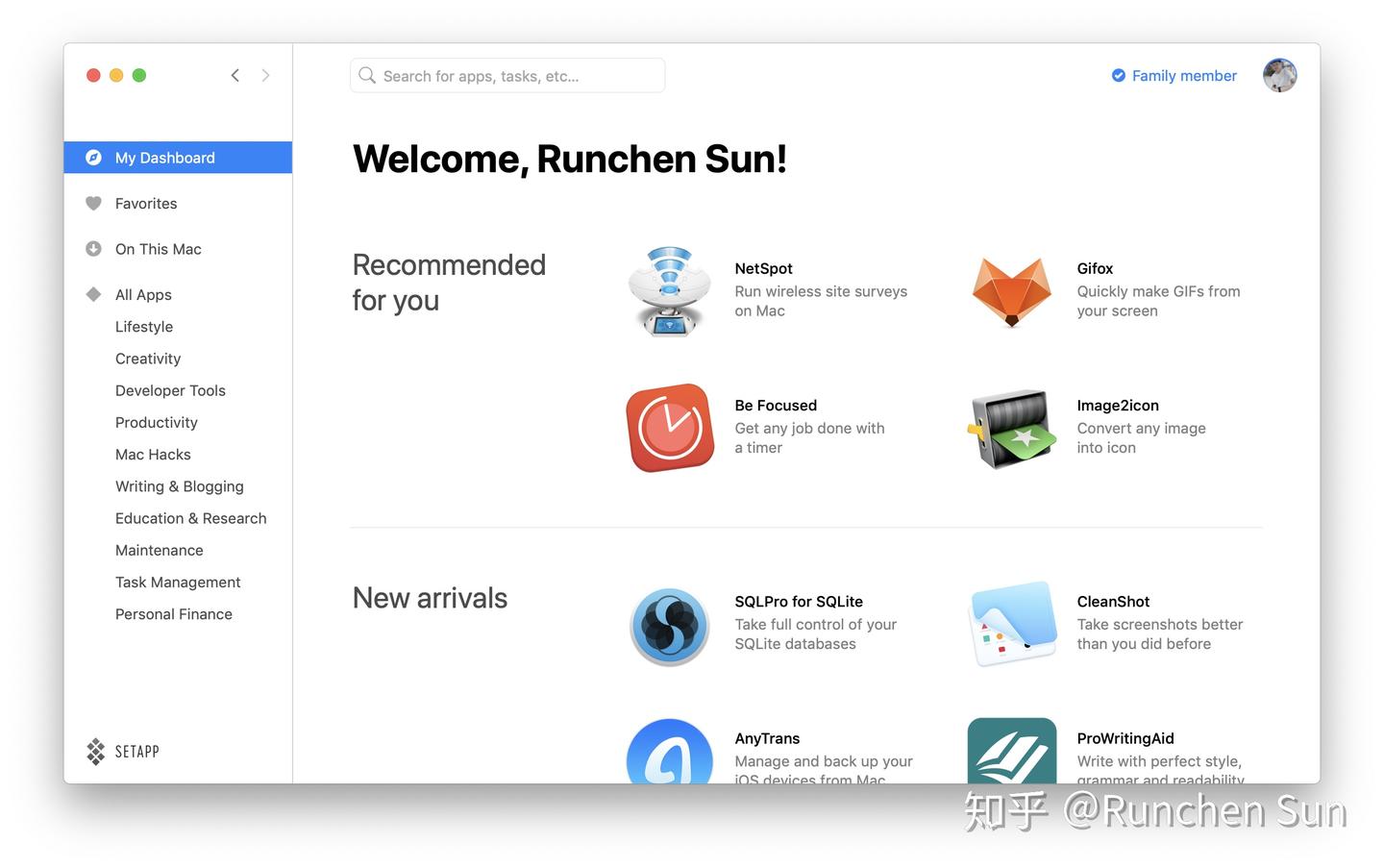Open the NetSpot app icon

click(669, 291)
